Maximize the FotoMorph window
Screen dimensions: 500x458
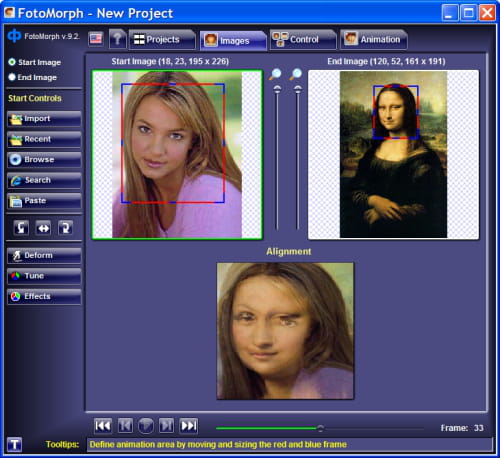(x=468, y=13)
